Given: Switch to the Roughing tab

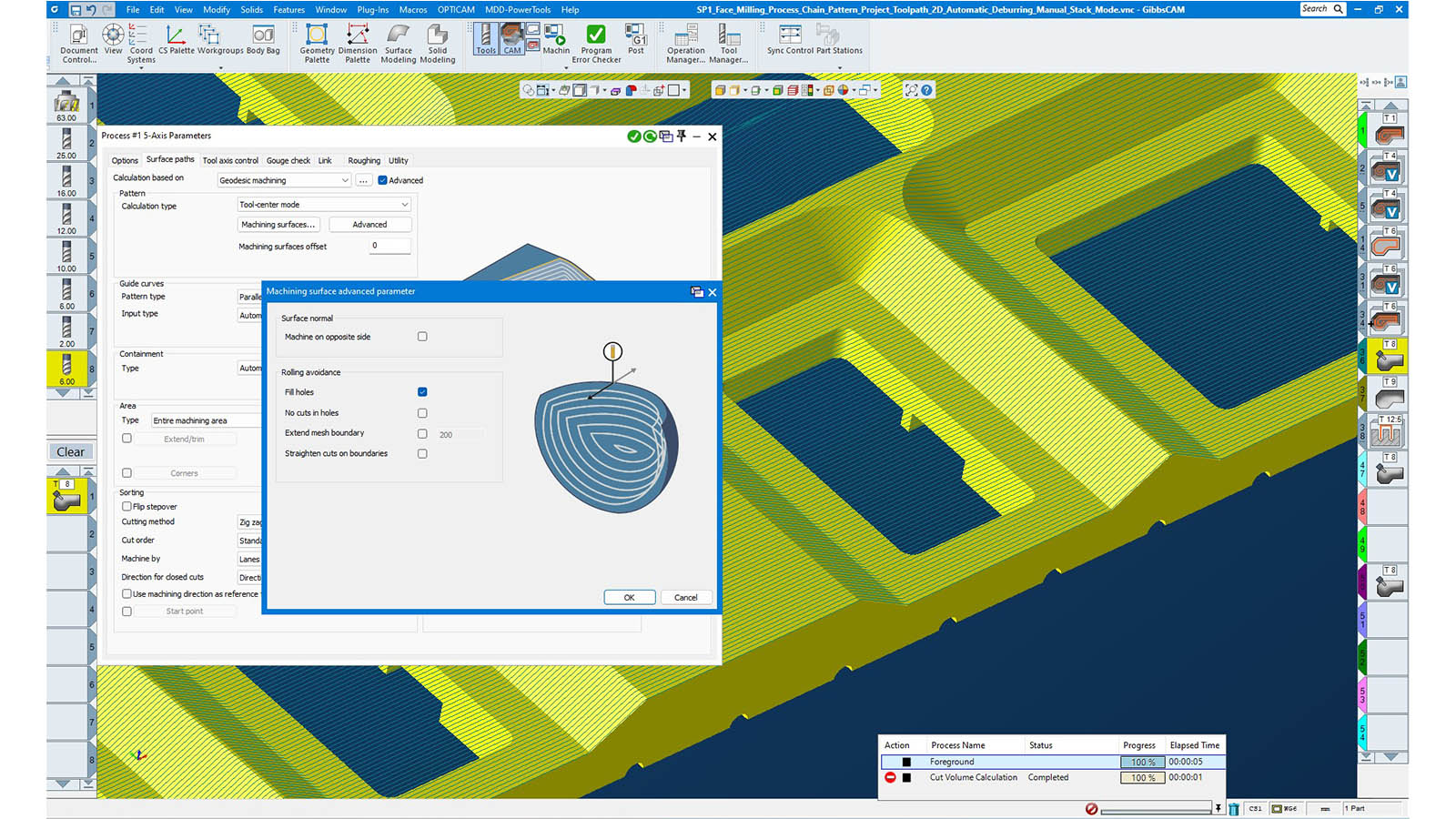Looking at the screenshot, I should pos(364,160).
